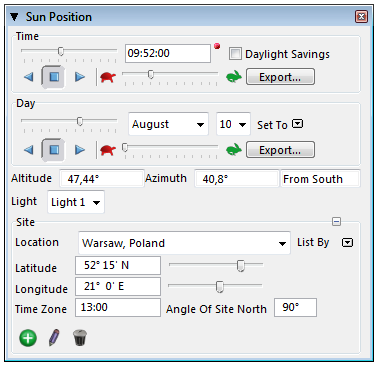Image resolution: width=378 pixels, height=366 pixels.
Task: Click the red record indicator next to time
Action: [217, 46]
